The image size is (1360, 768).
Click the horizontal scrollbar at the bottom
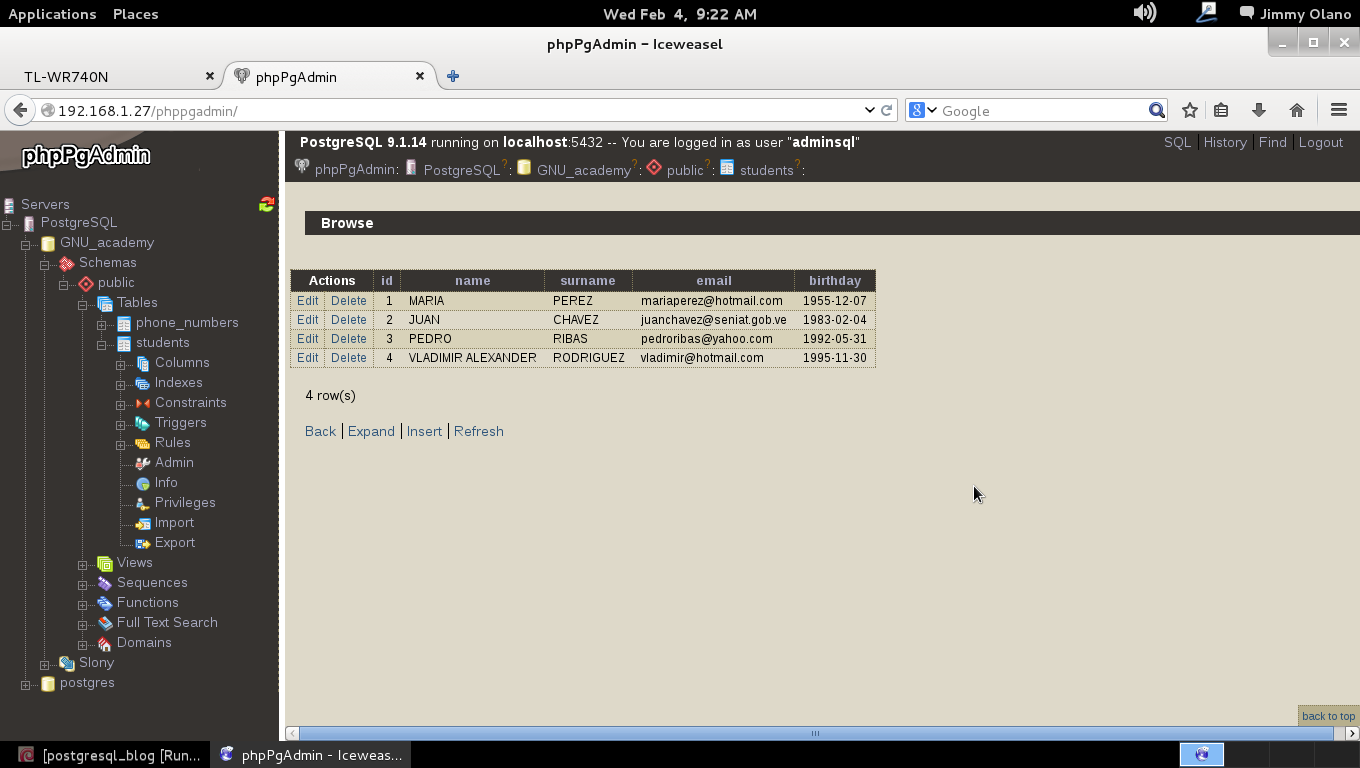[815, 733]
